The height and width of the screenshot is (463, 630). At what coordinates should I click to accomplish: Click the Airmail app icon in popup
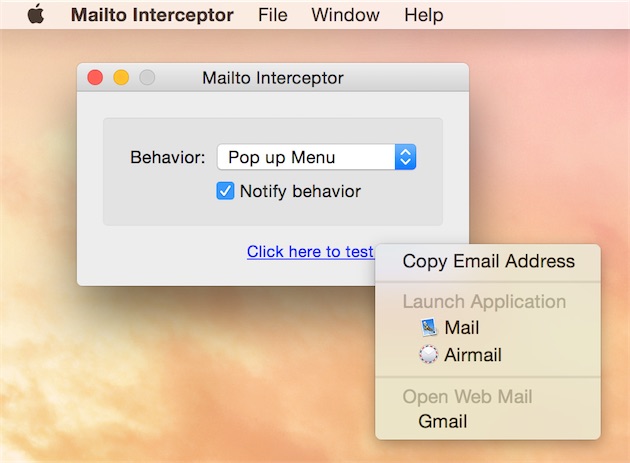click(x=429, y=354)
